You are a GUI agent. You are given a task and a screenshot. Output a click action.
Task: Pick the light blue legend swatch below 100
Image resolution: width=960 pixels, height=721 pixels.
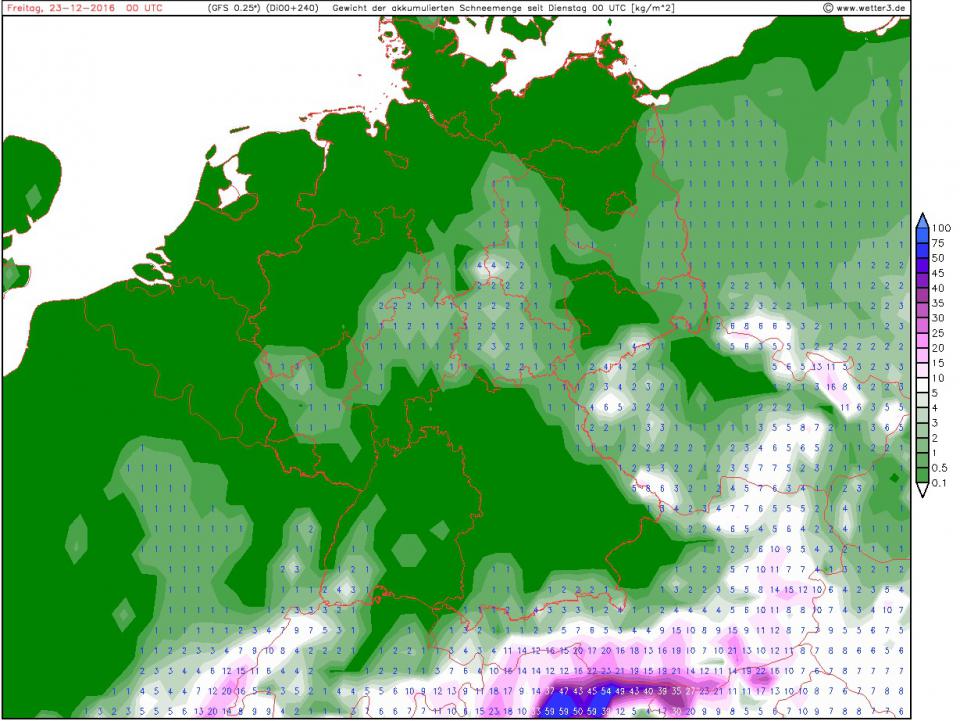click(x=920, y=235)
